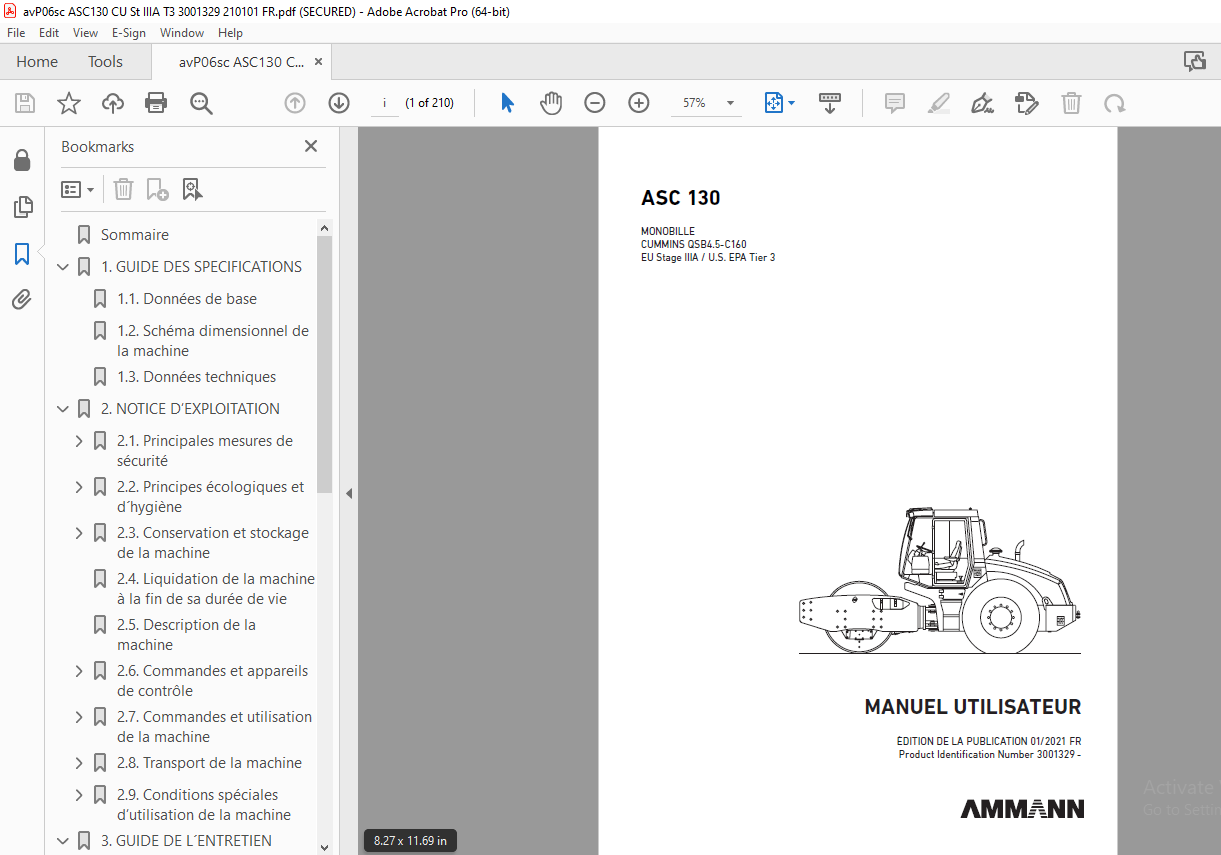Switch to the Home tab

coord(37,62)
